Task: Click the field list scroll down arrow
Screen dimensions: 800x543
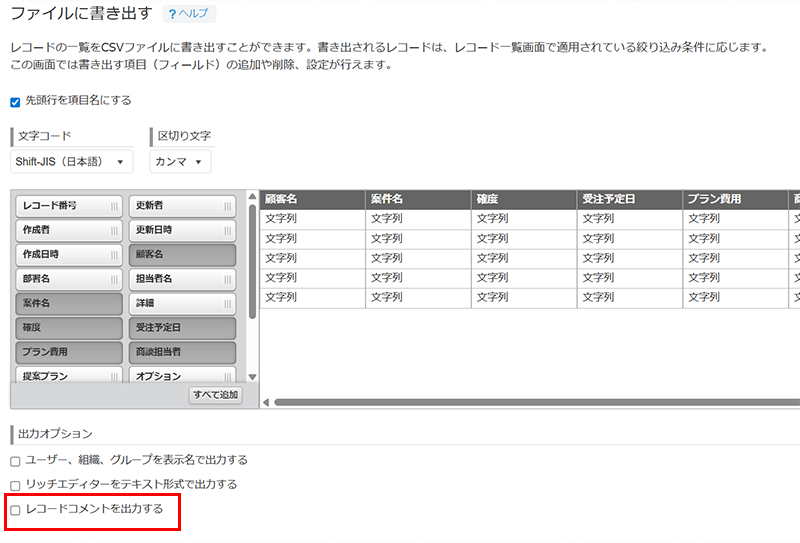Action: click(x=252, y=377)
